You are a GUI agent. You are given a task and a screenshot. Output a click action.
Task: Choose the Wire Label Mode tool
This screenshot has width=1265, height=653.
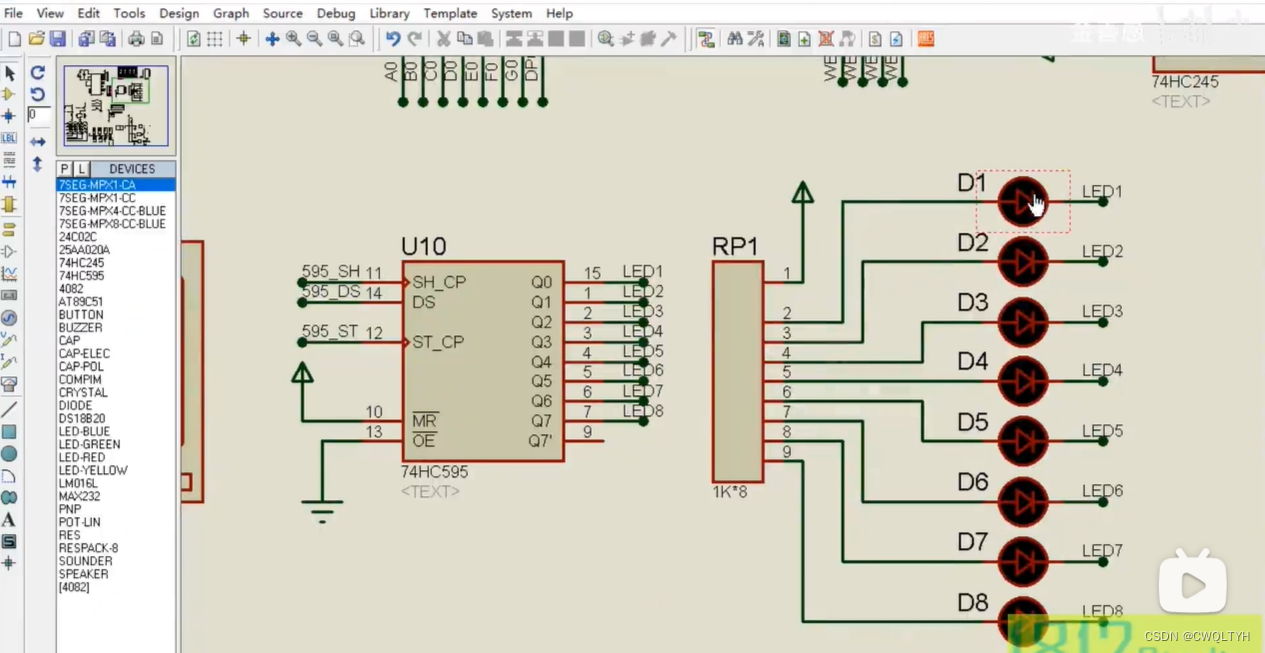pyautogui.click(x=10, y=138)
